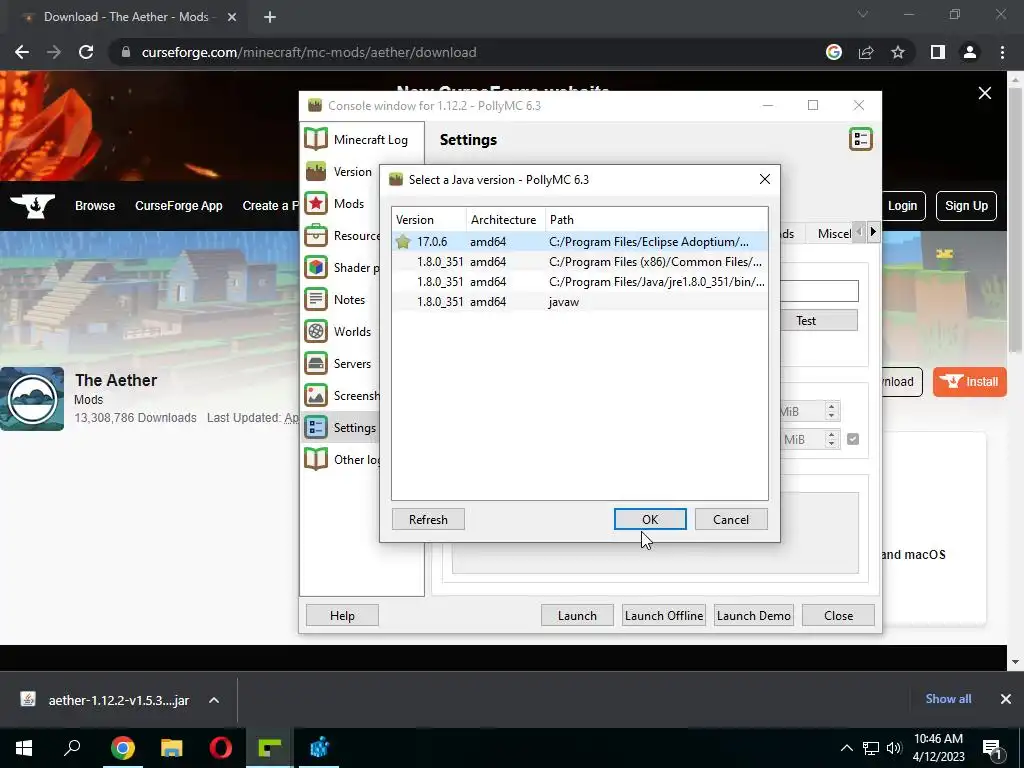The height and width of the screenshot is (768, 1024).
Task: Open File Explorer from the taskbar
Action: [x=172, y=747]
